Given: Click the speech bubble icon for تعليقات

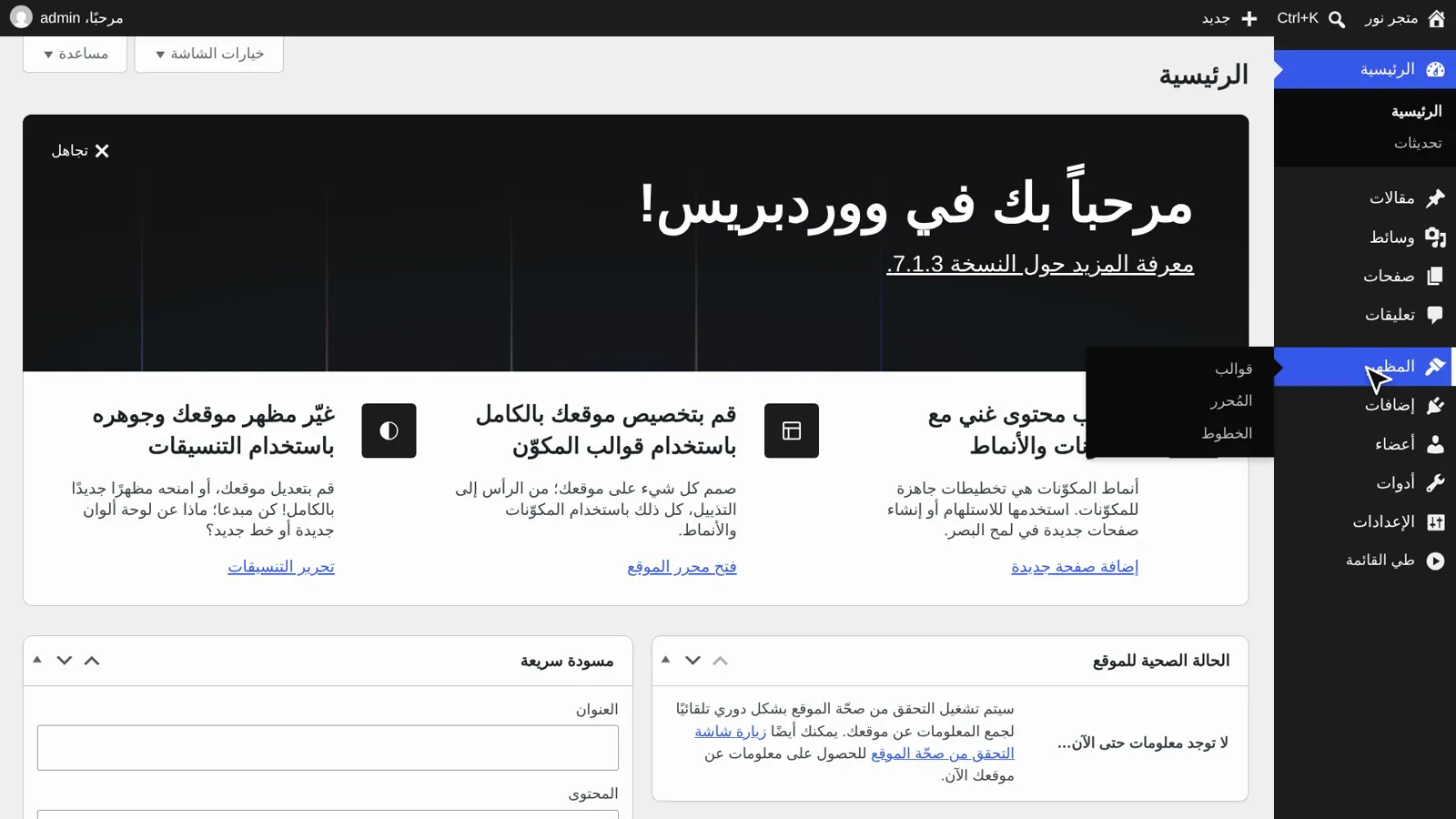Looking at the screenshot, I should (1435, 315).
